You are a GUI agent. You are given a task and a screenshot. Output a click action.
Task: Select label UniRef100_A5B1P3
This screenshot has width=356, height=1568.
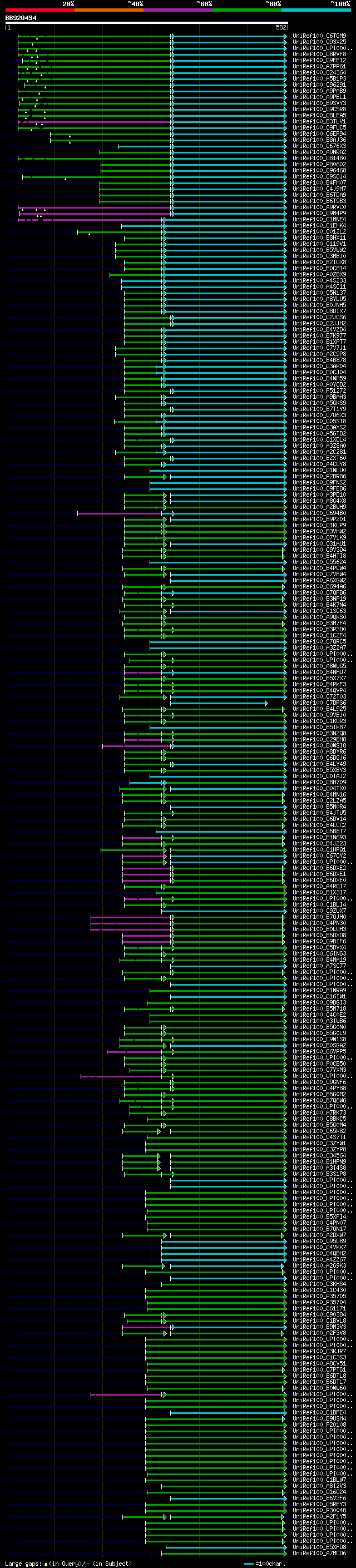point(319,78)
